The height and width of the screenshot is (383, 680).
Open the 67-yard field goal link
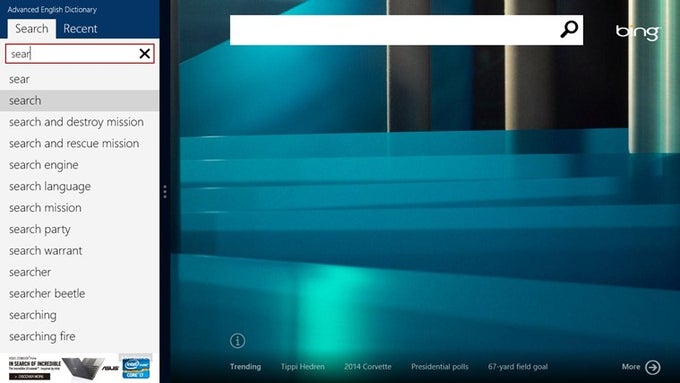pos(518,367)
